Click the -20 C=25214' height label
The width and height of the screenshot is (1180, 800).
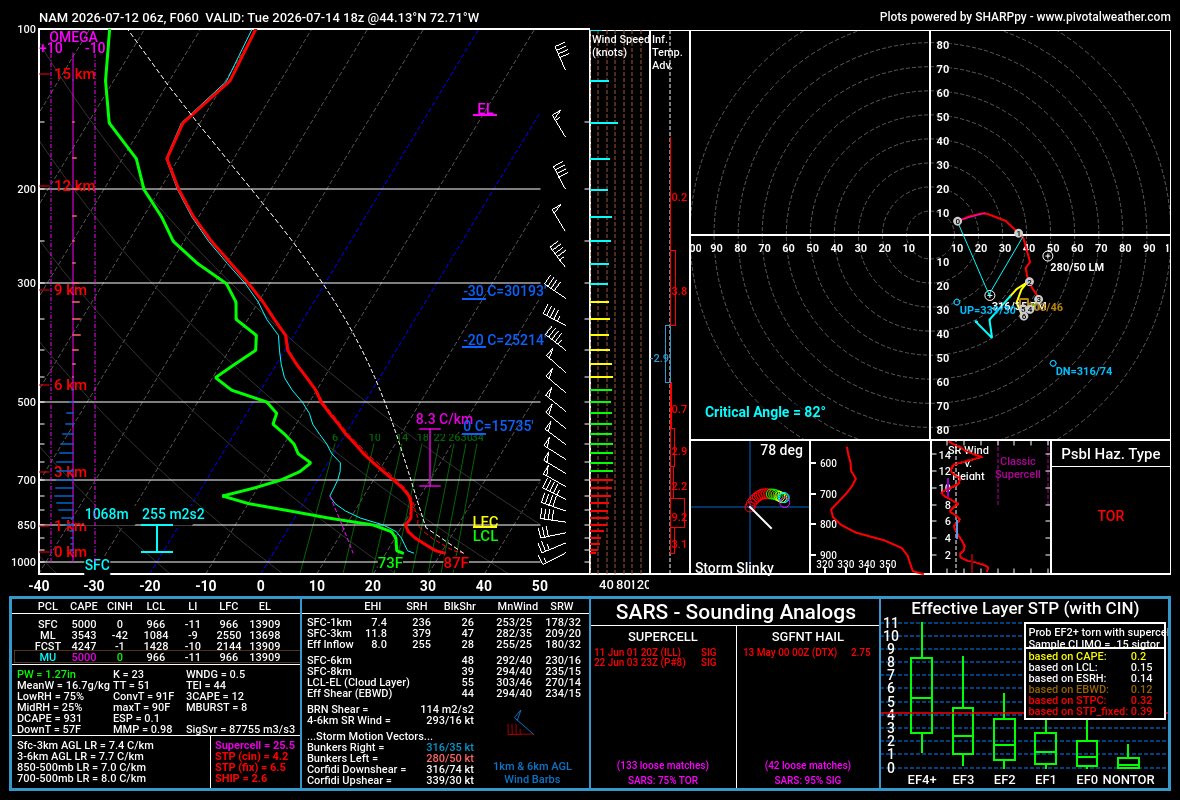(x=503, y=339)
